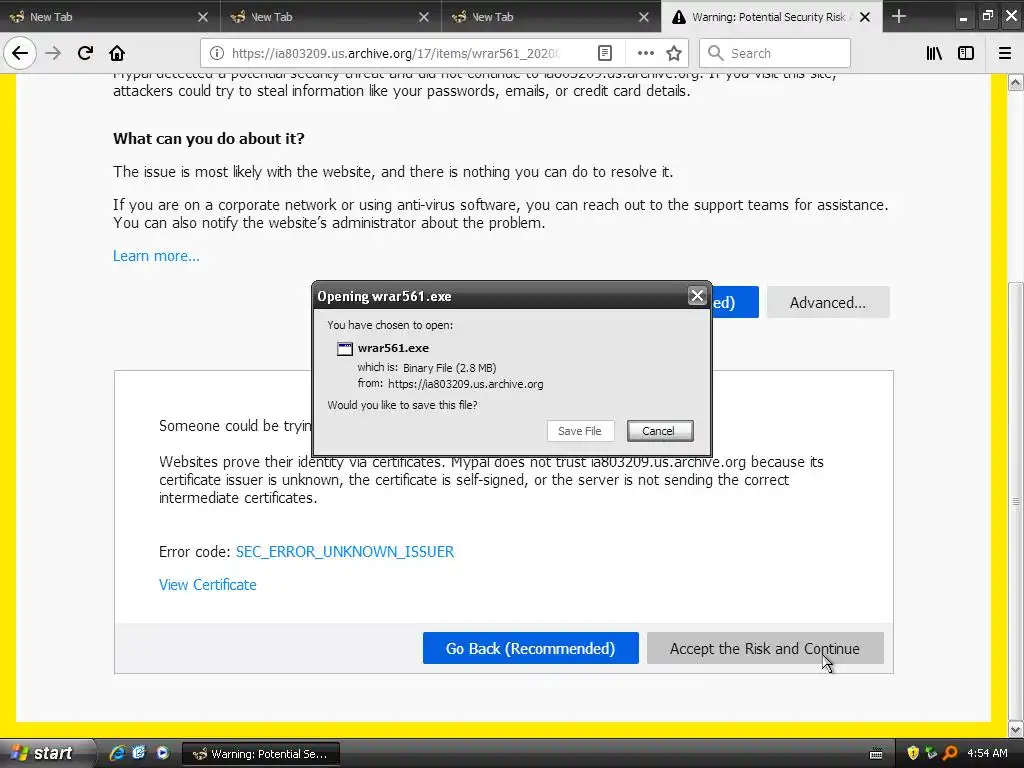The image size is (1024, 768).
Task: Open page actions three-dot menu
Action: tap(645, 53)
